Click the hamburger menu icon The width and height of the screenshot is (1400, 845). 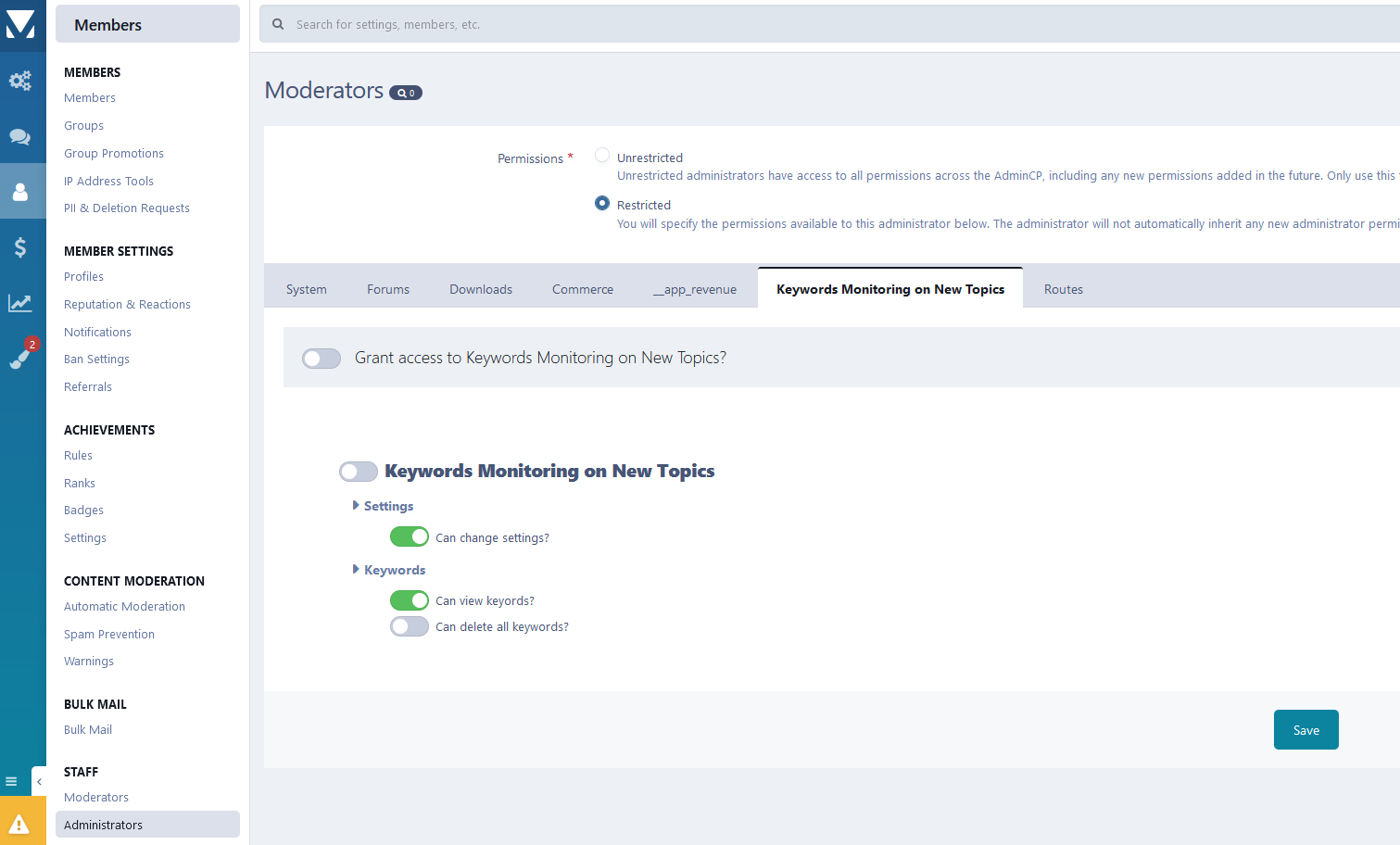tap(12, 781)
